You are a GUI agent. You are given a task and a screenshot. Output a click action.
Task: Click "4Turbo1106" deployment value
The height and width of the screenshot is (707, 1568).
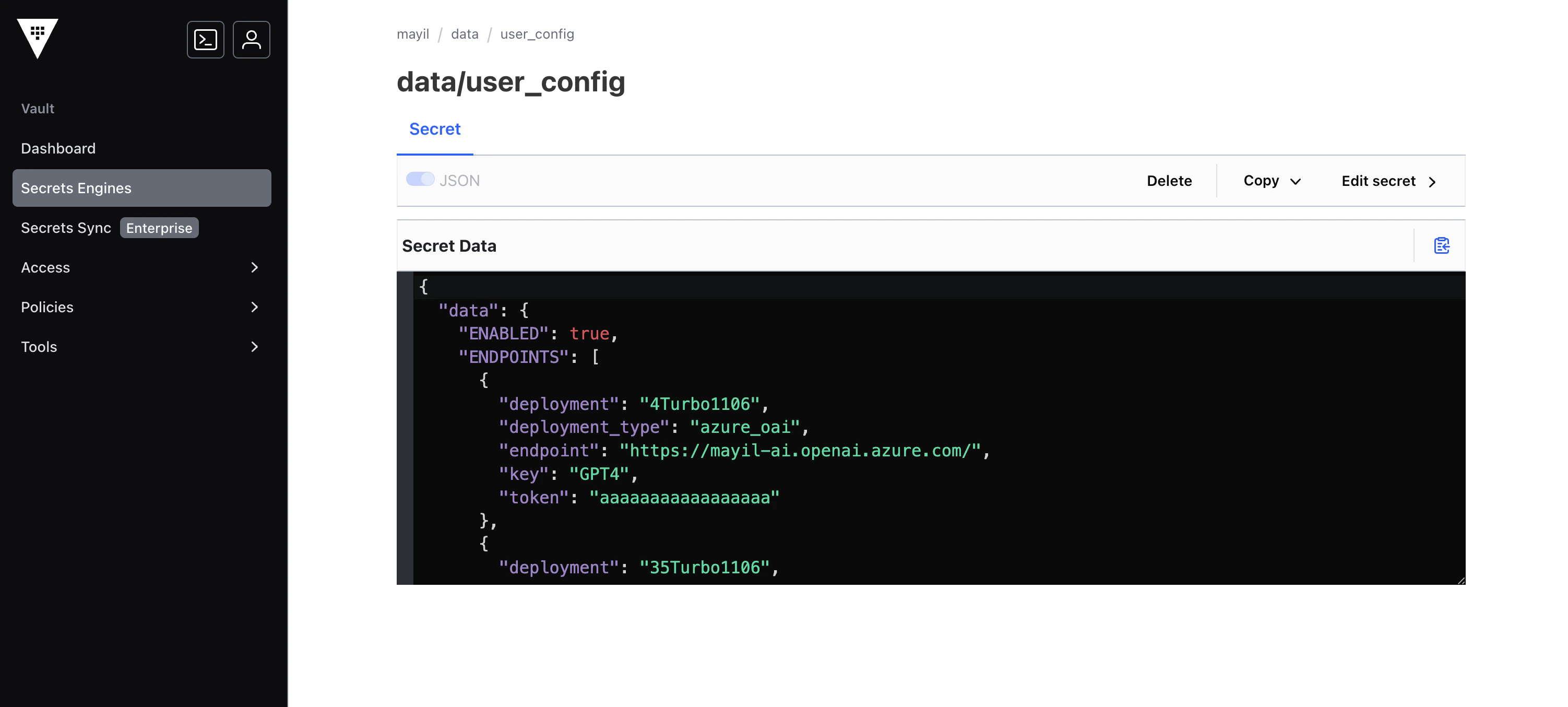pos(699,404)
